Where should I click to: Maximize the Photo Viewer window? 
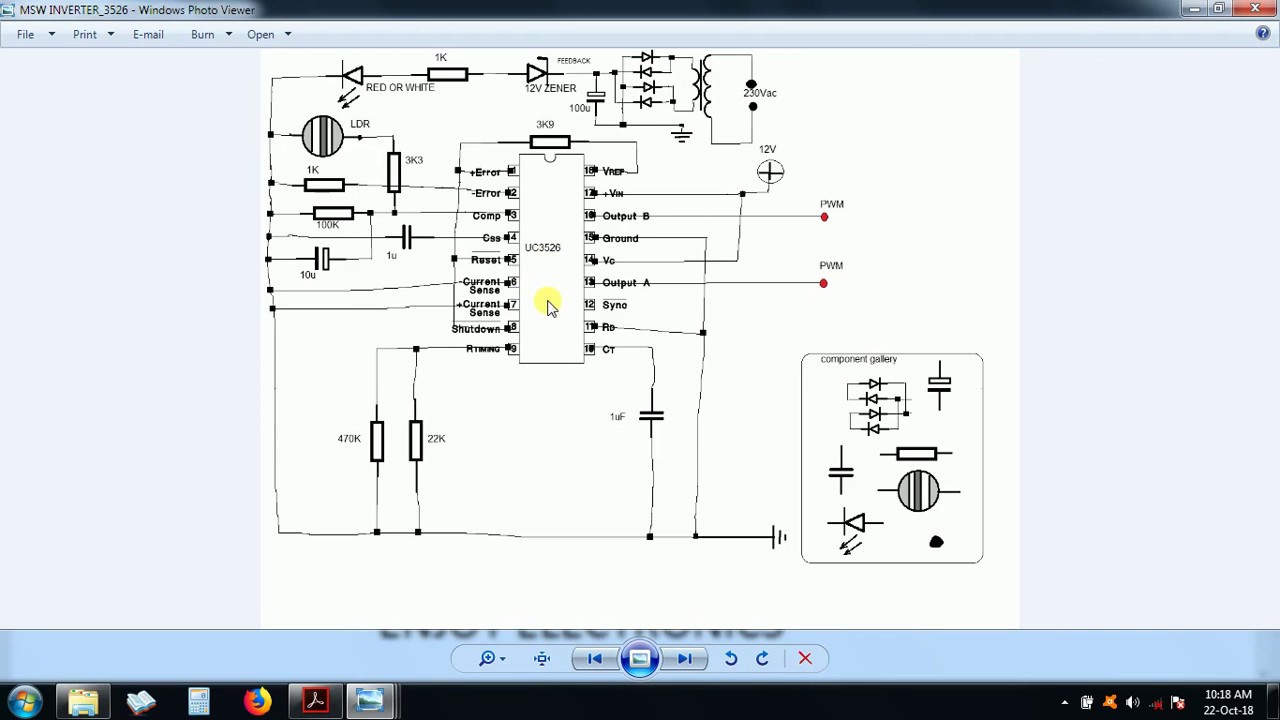1220,9
